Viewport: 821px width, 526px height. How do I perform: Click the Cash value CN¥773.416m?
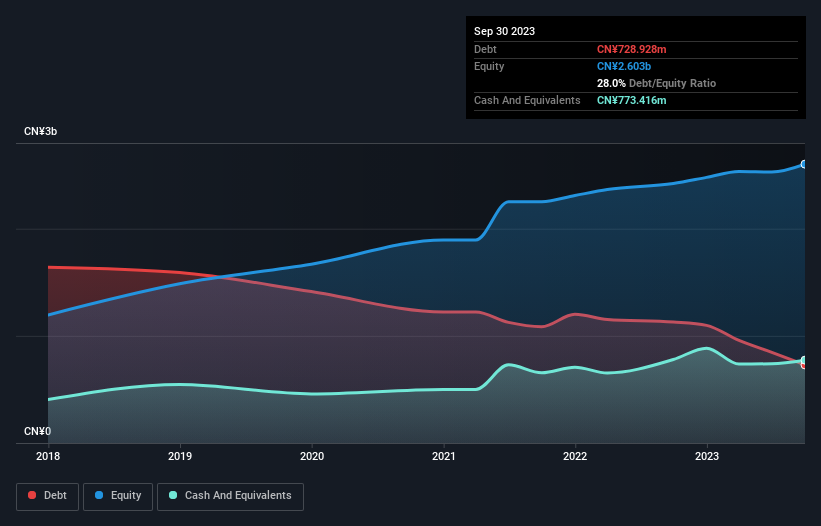631,100
